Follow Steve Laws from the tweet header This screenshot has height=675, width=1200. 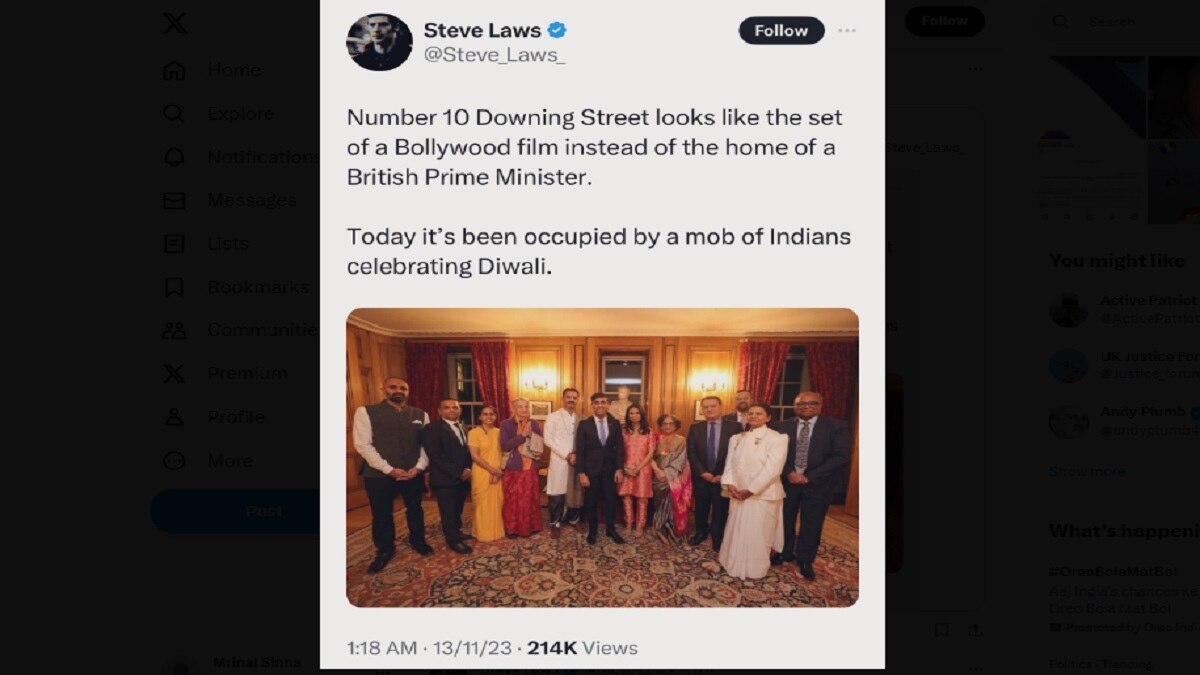pyautogui.click(x=782, y=31)
